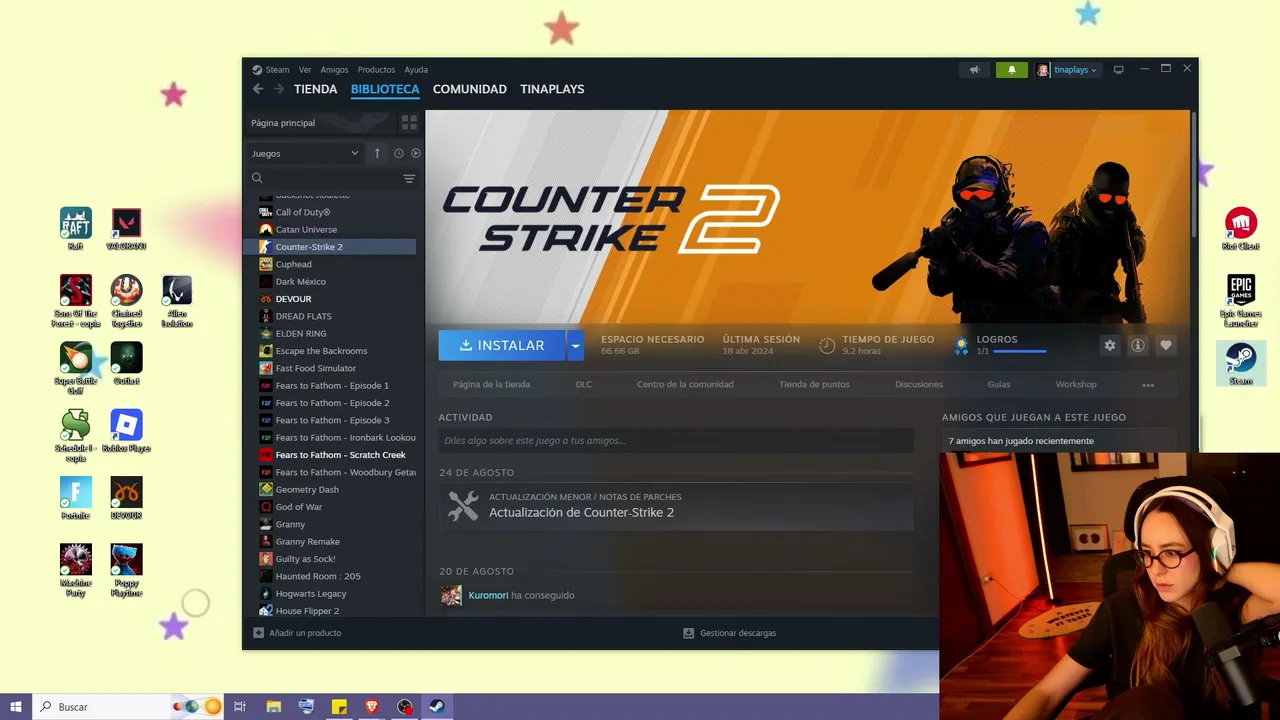Select Cuphead in game list
The width and height of the screenshot is (1280, 720).
pos(331,264)
